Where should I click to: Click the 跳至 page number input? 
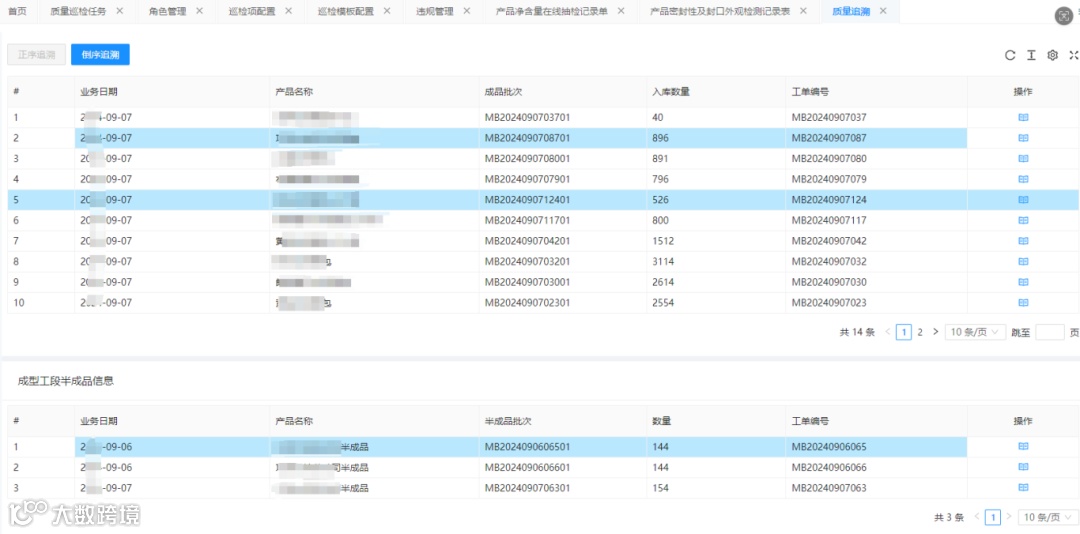[1050, 332]
